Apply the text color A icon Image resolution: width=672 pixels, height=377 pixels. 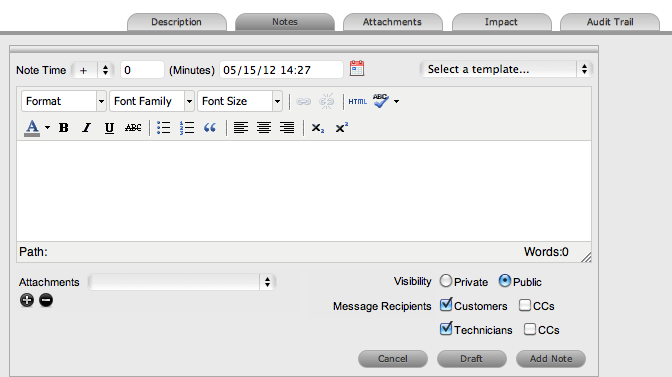(32, 128)
